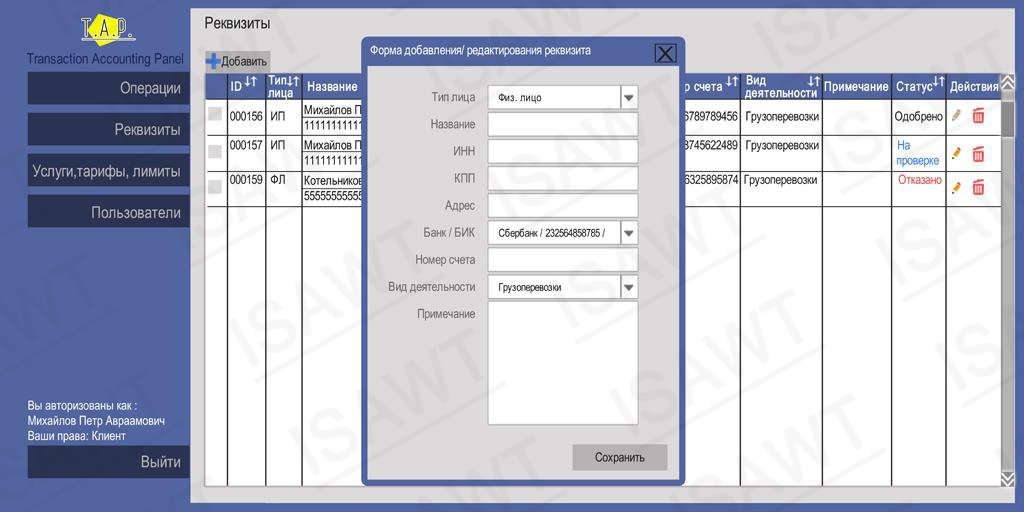Viewport: 1024px width, 512px height.
Task: Delete requisite 000156 with trash icon
Action: click(978, 116)
